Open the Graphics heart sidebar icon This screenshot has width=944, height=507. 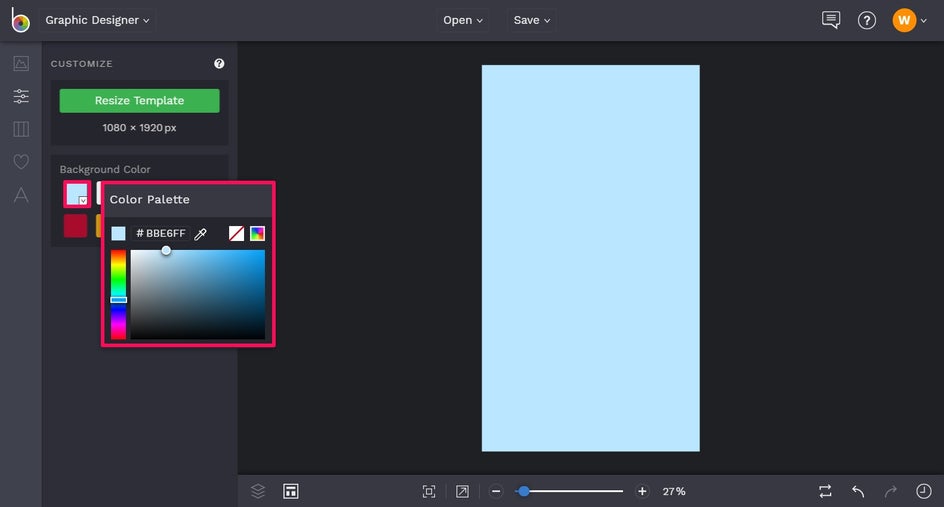(x=21, y=161)
